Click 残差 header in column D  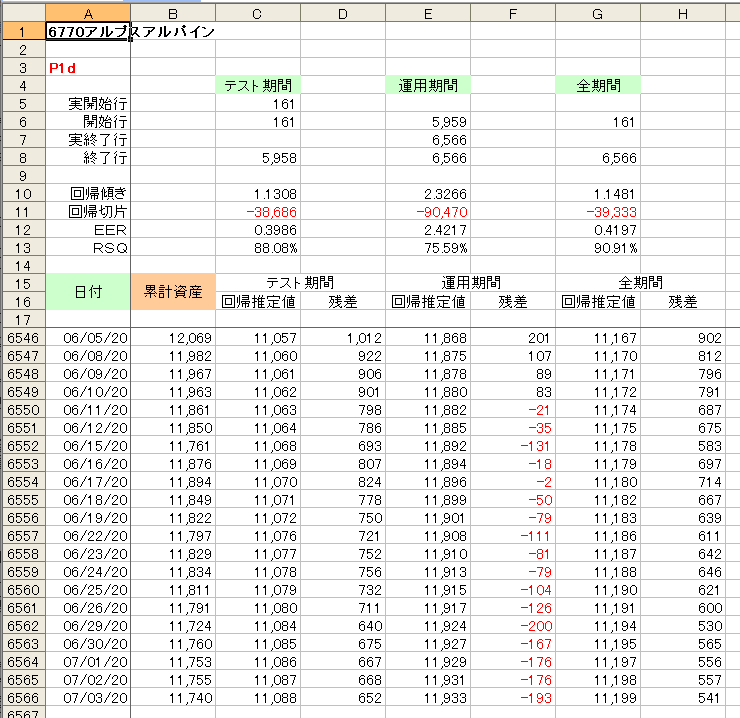(343, 302)
